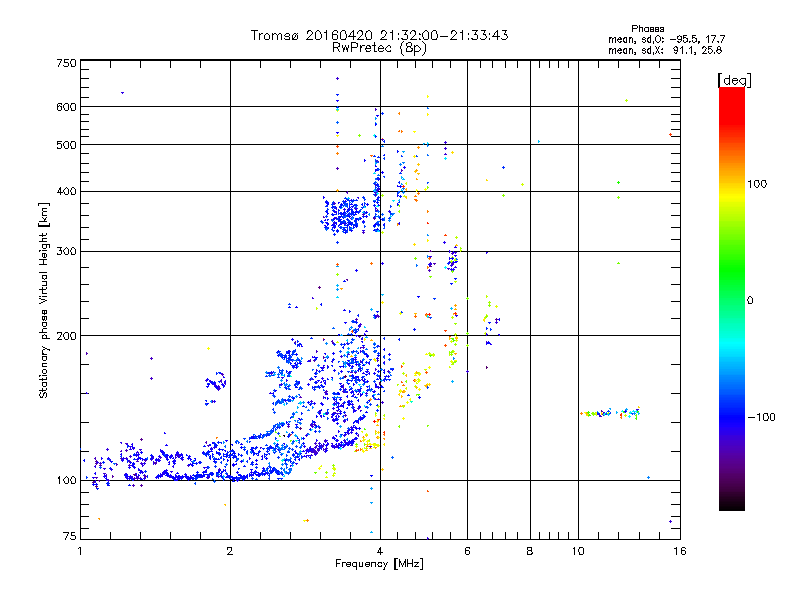The width and height of the screenshot is (800, 600).
Task: Click the y-axis tick label '400'
Action: click(x=66, y=191)
